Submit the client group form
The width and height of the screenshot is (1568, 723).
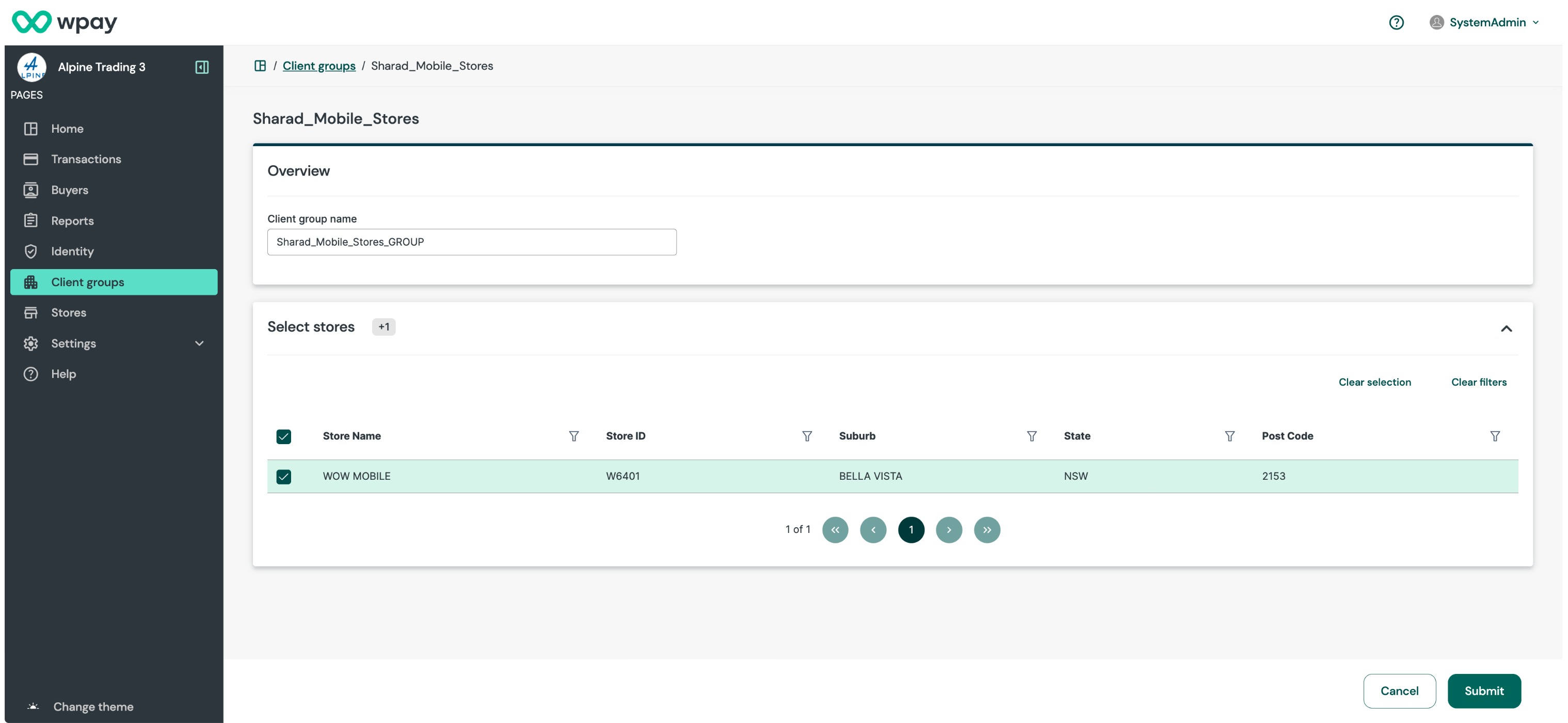coord(1484,690)
